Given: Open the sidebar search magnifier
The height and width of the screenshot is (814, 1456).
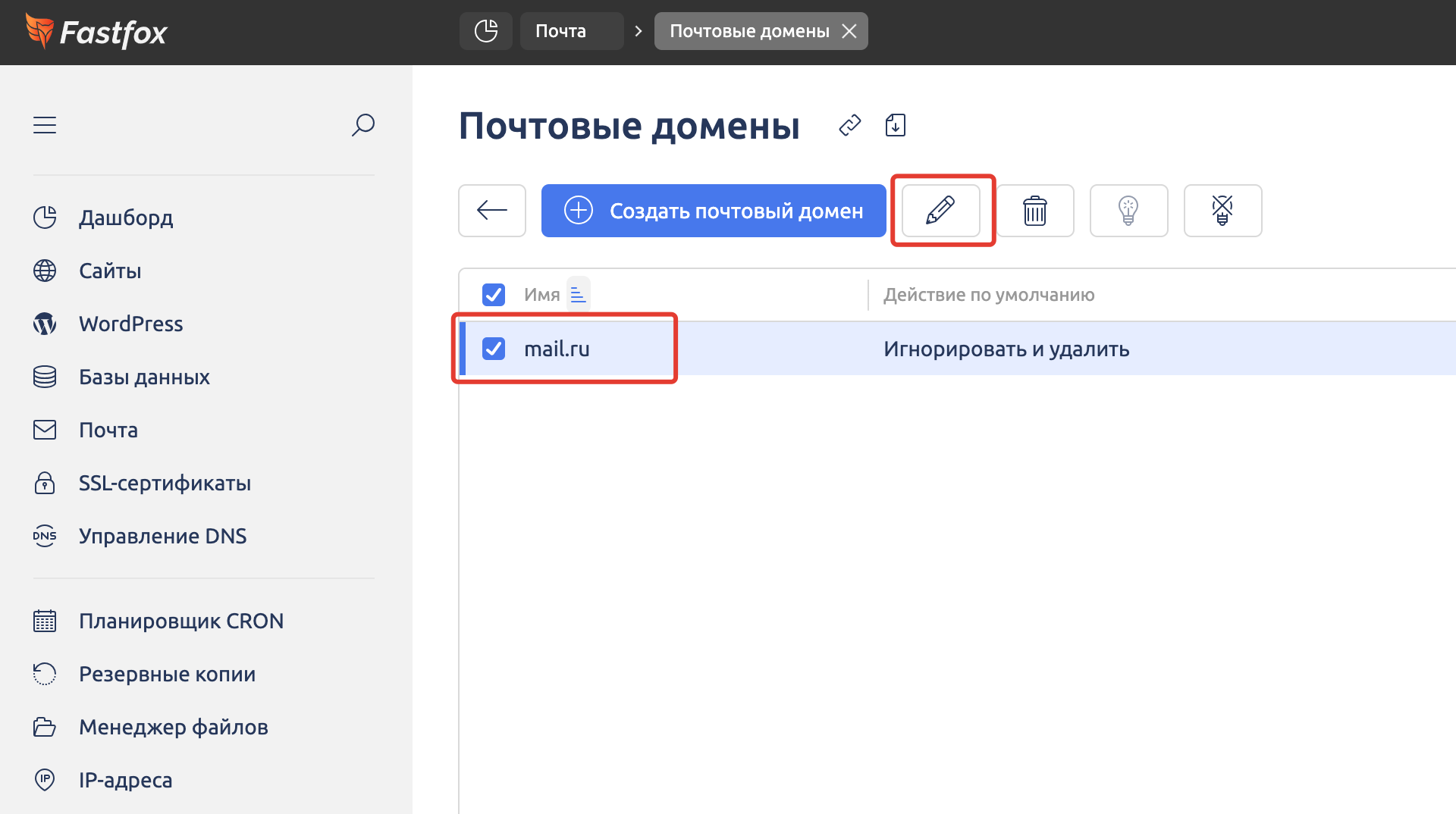Looking at the screenshot, I should (x=362, y=125).
